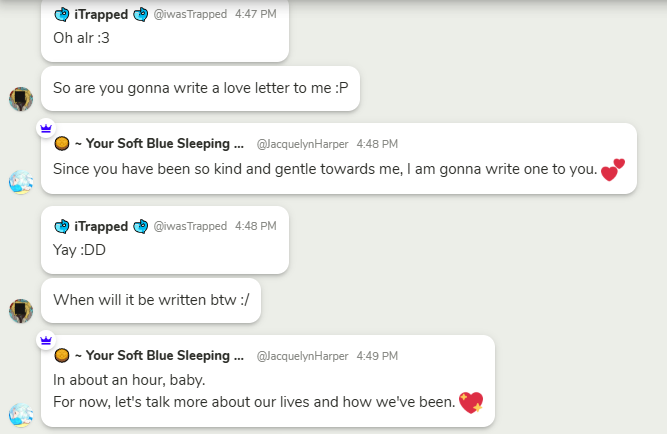Open the avatar beside the love letter question

(21, 99)
